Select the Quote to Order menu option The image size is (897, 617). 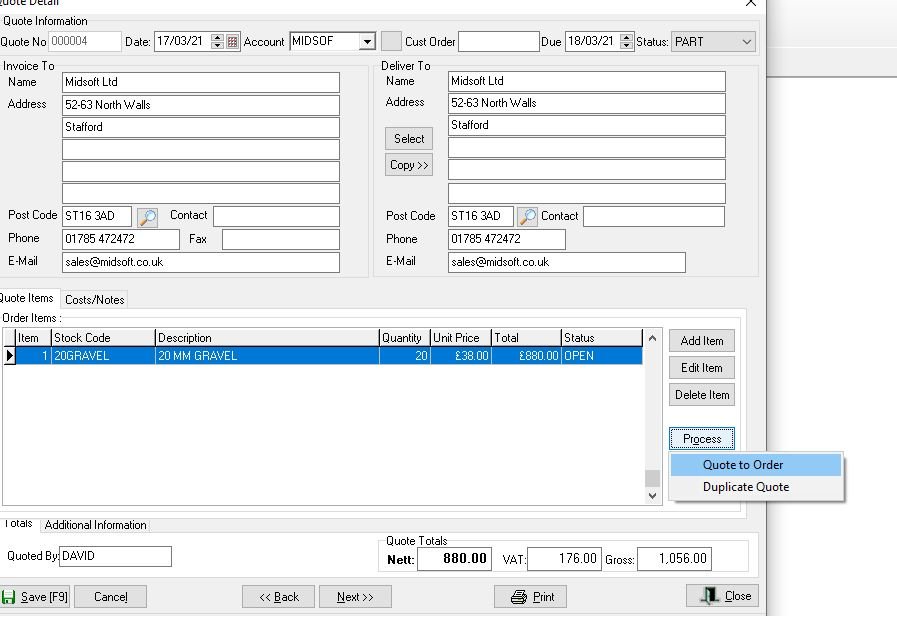click(x=756, y=465)
